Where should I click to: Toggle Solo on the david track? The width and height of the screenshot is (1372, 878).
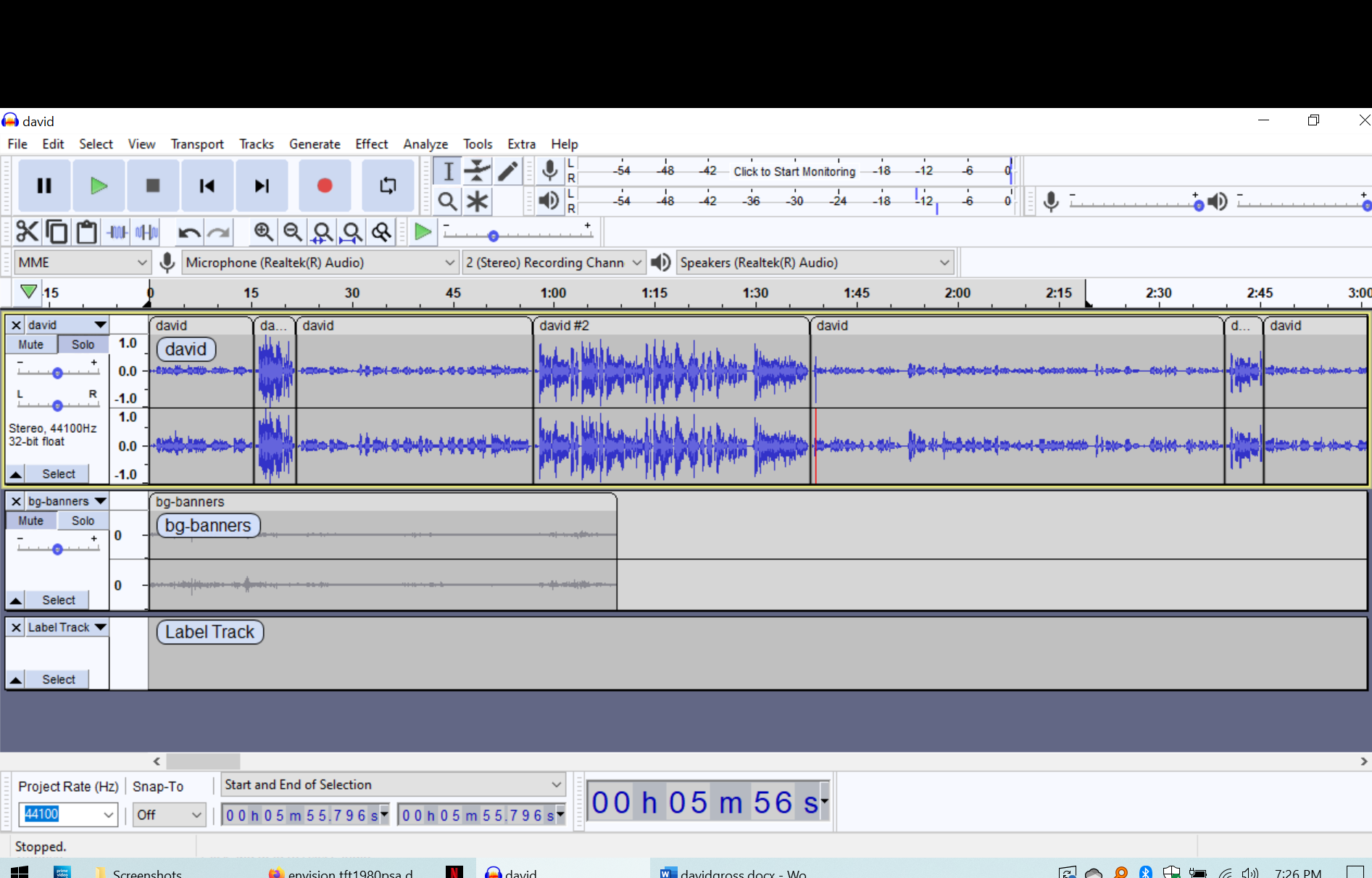[x=83, y=344]
